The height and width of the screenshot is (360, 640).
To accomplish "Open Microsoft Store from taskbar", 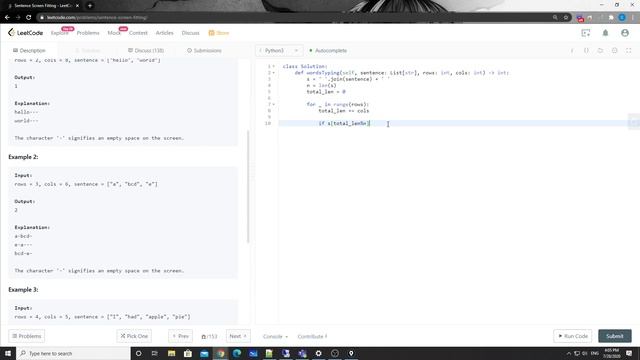I will pos(188,353).
